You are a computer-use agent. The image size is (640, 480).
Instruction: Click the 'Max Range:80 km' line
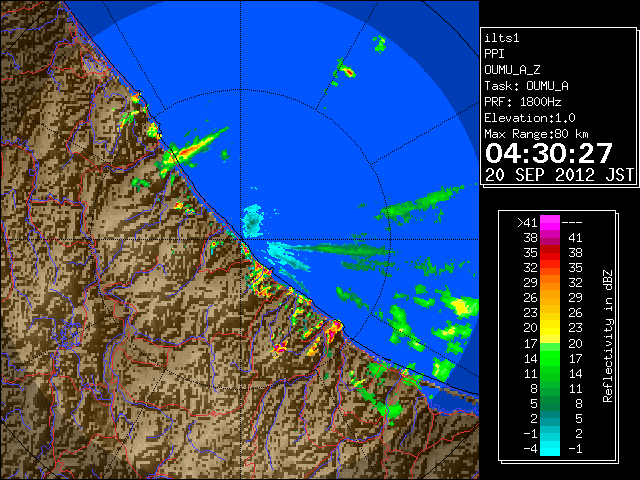point(536,134)
